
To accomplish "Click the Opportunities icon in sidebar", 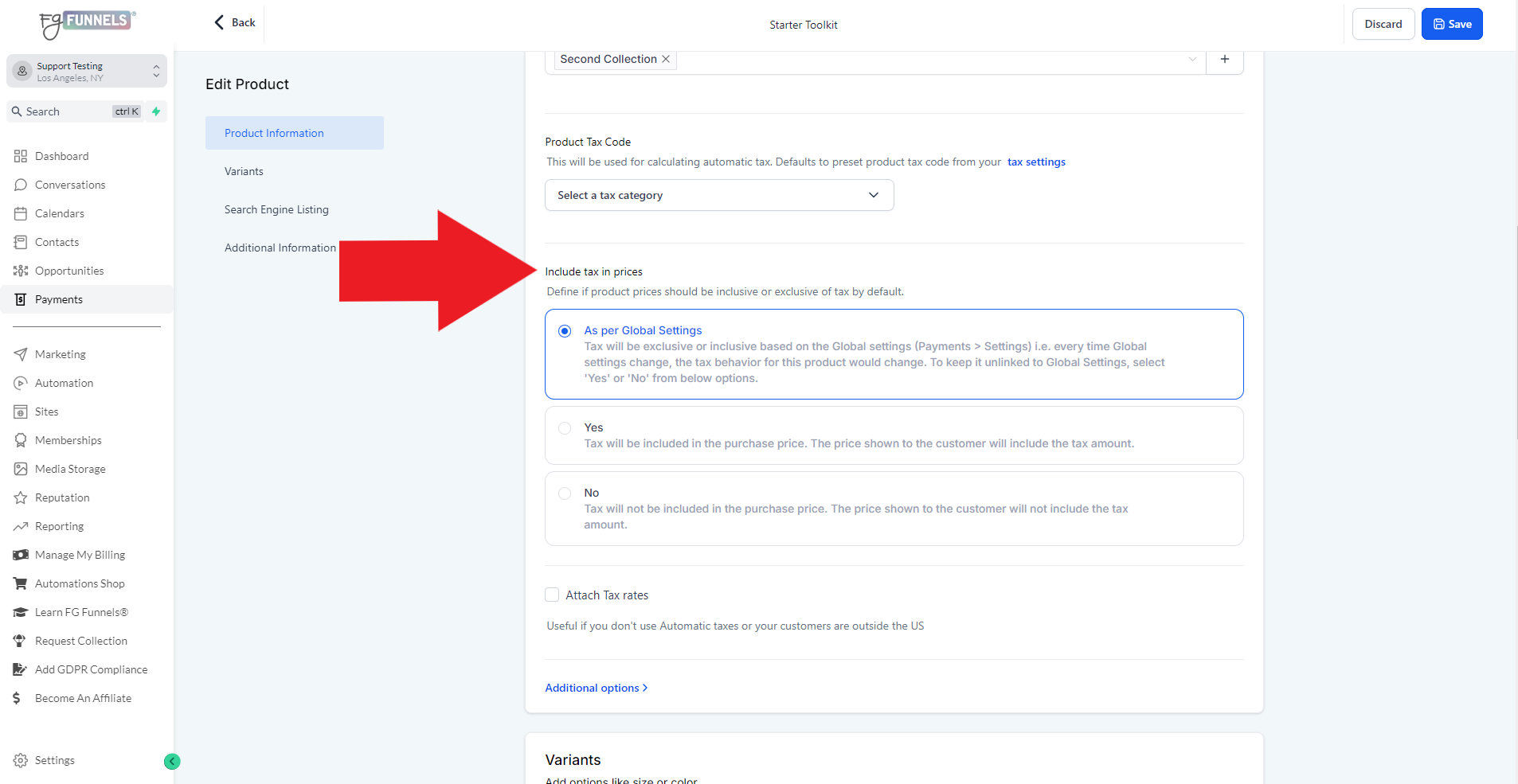I will click(21, 271).
